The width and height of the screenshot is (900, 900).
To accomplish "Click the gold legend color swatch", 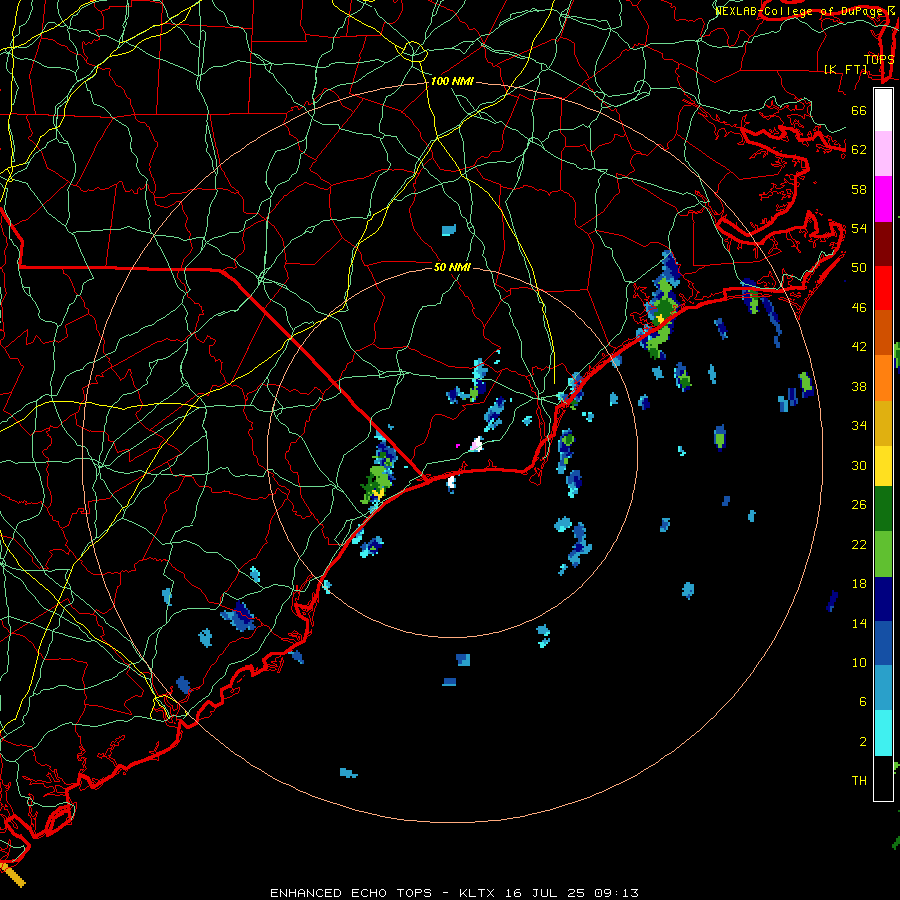I will pos(883,423).
